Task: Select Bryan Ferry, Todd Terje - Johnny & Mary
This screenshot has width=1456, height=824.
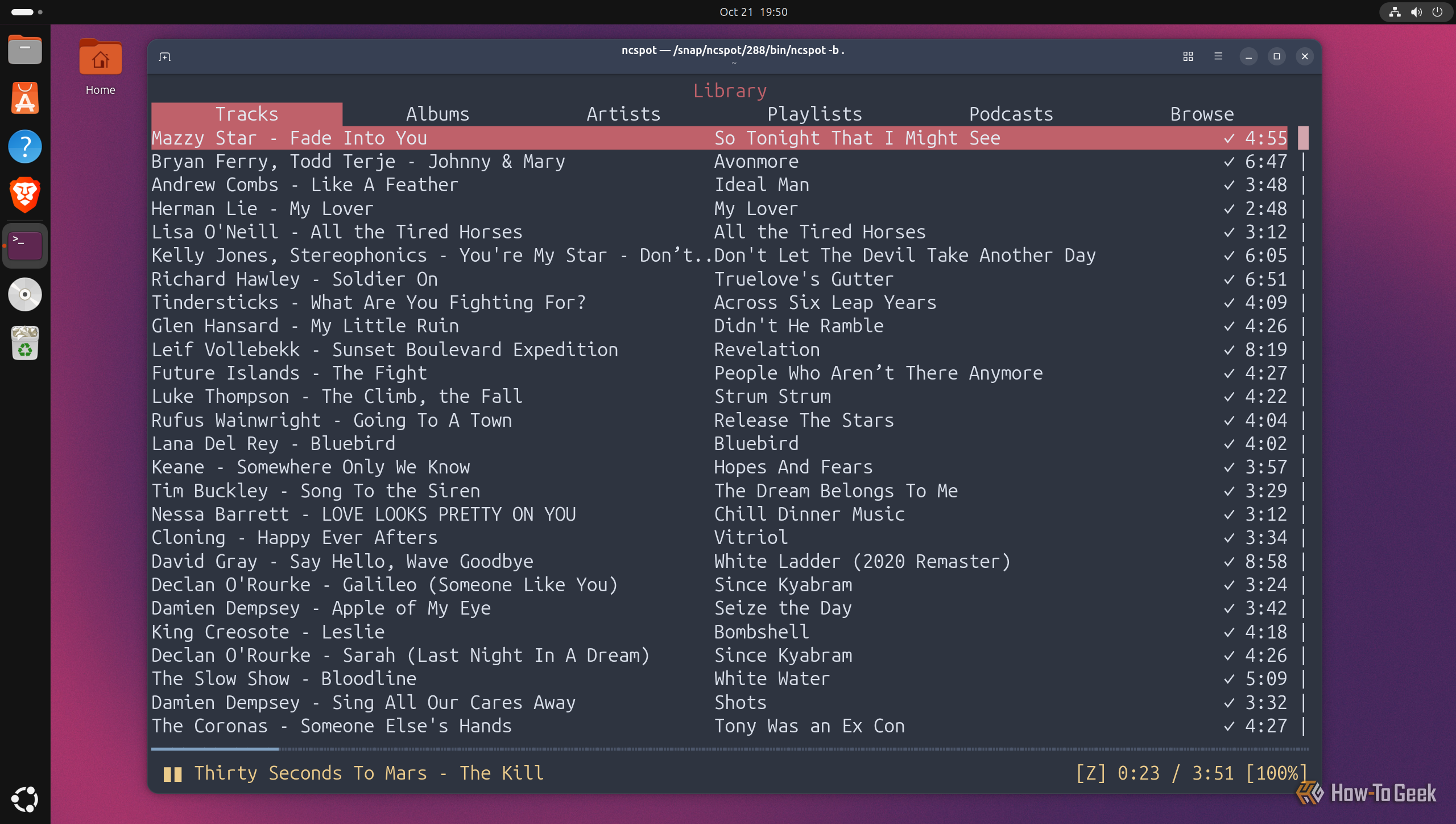Action: 719,162
